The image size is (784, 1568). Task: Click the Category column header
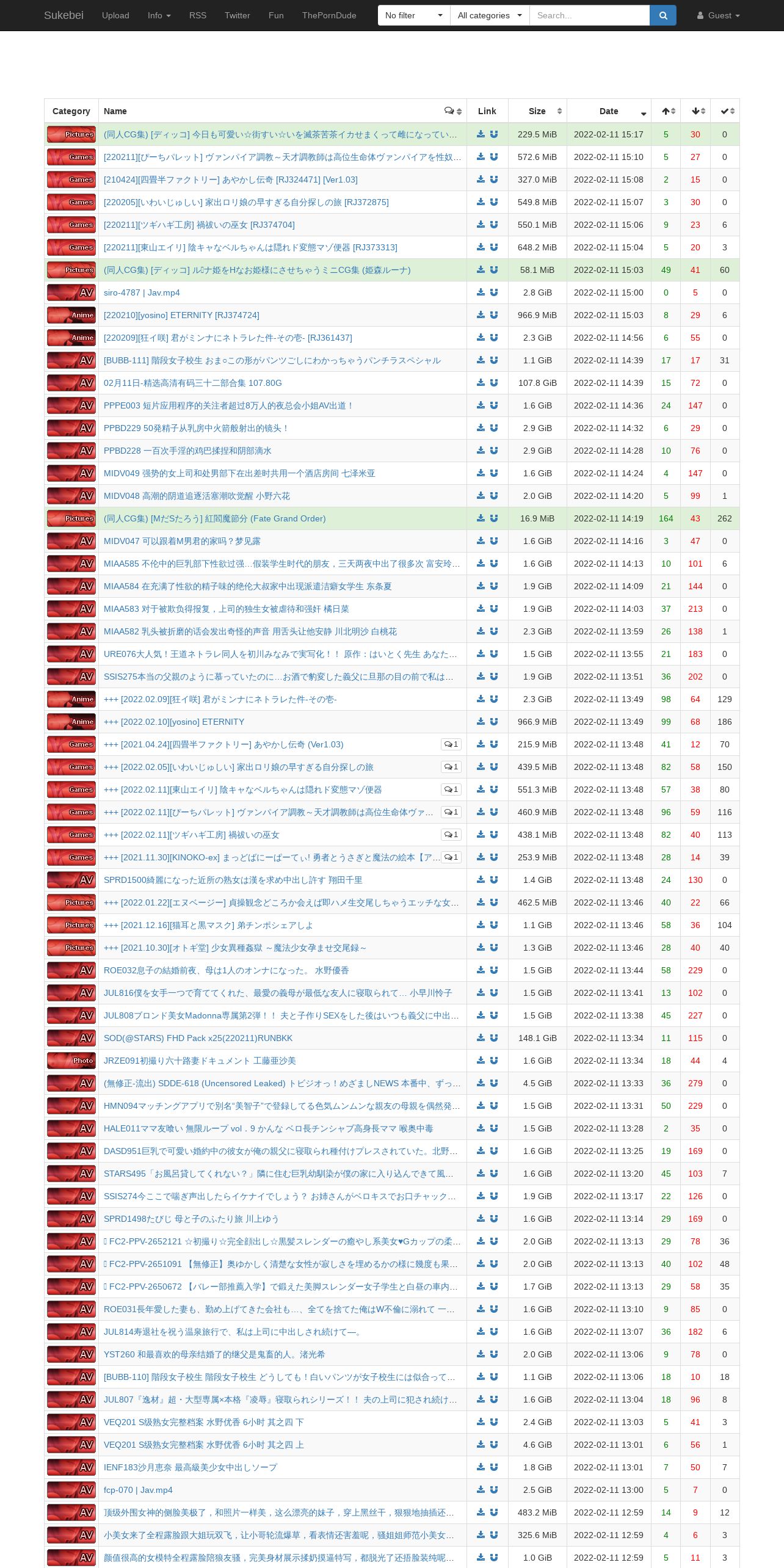[x=71, y=111]
